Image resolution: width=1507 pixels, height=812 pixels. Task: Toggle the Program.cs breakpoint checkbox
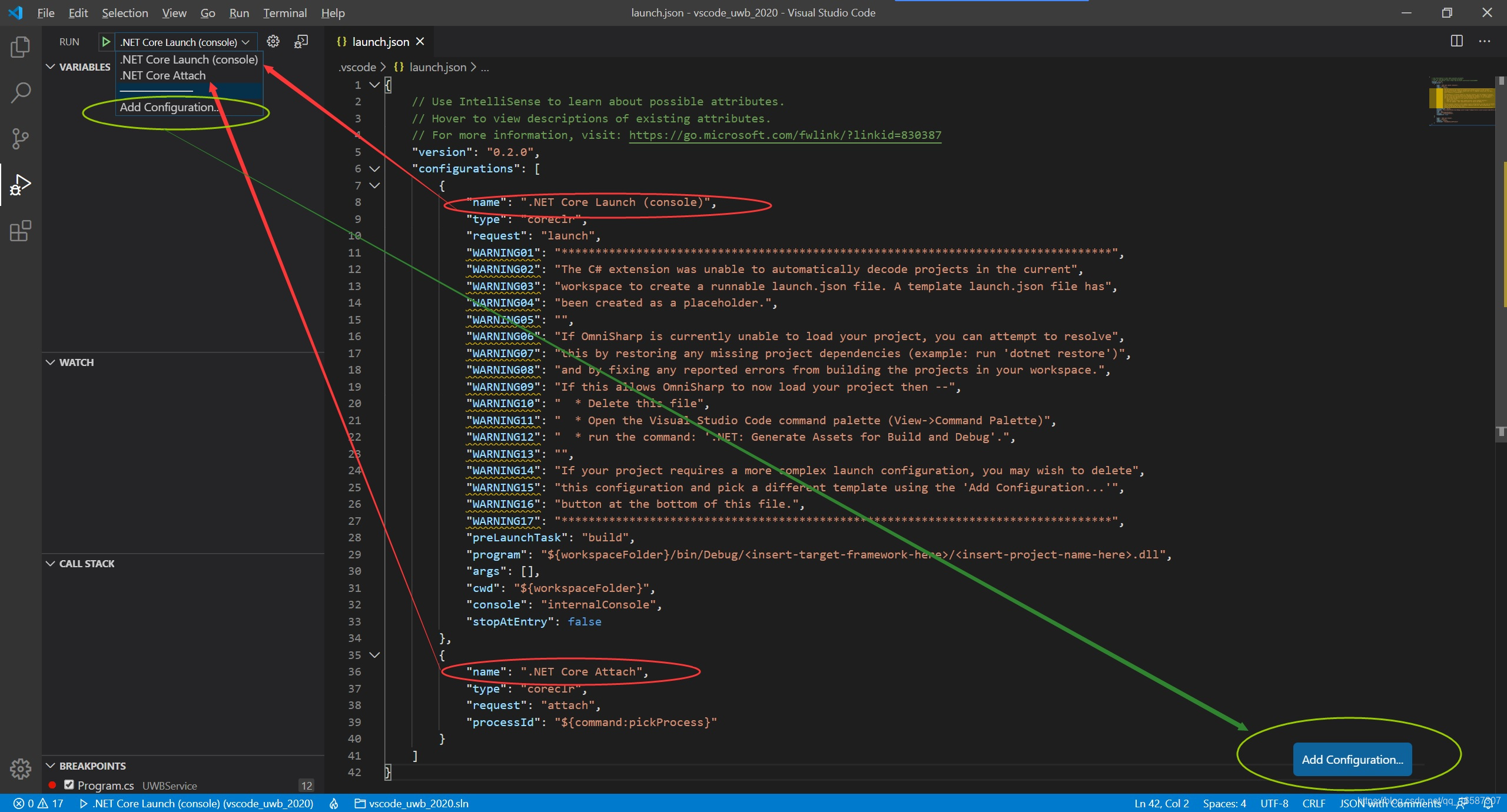(68, 784)
